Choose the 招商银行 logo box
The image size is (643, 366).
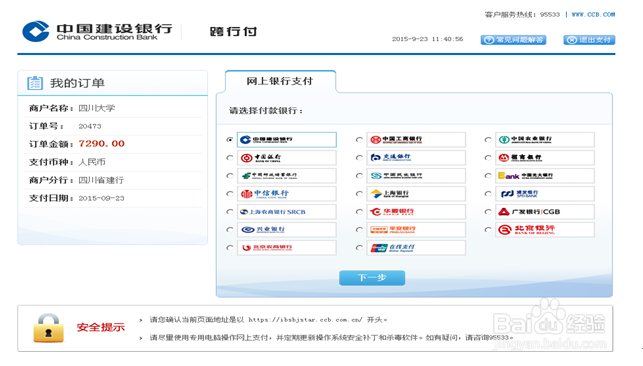545,158
